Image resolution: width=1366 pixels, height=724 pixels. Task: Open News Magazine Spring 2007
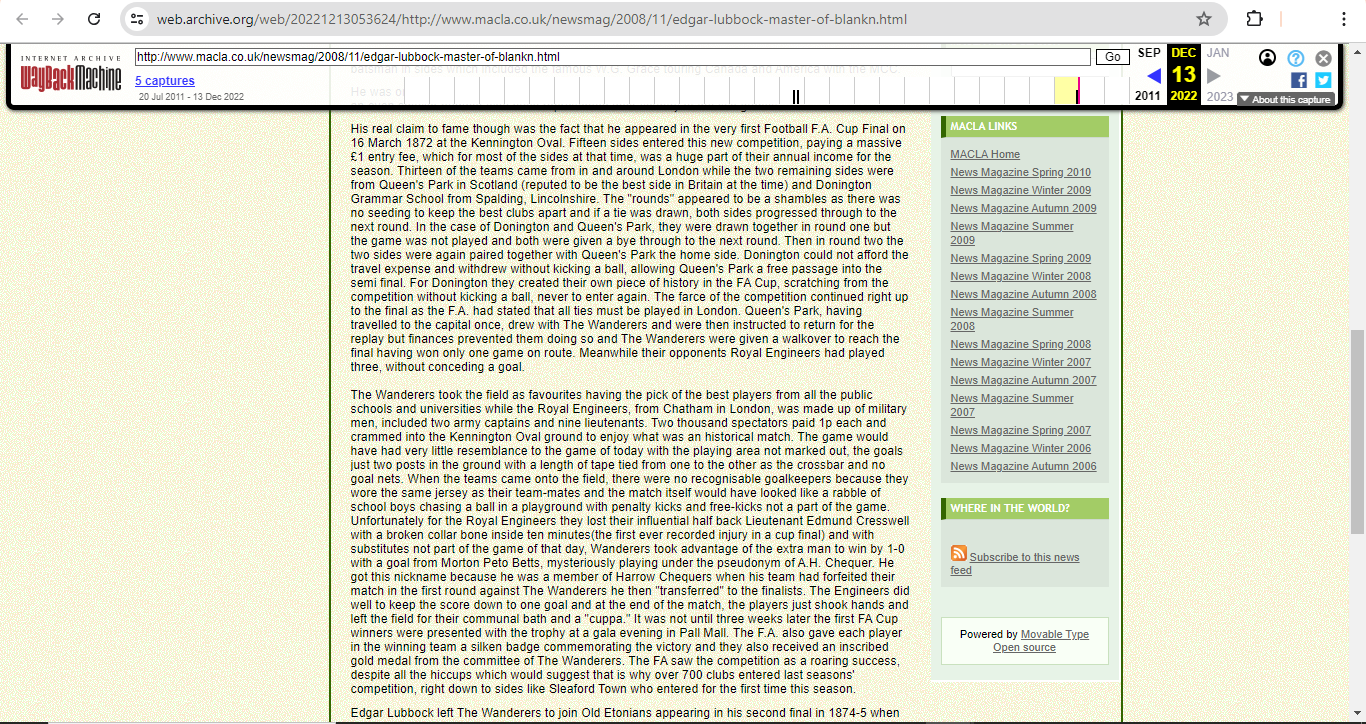coord(1020,430)
